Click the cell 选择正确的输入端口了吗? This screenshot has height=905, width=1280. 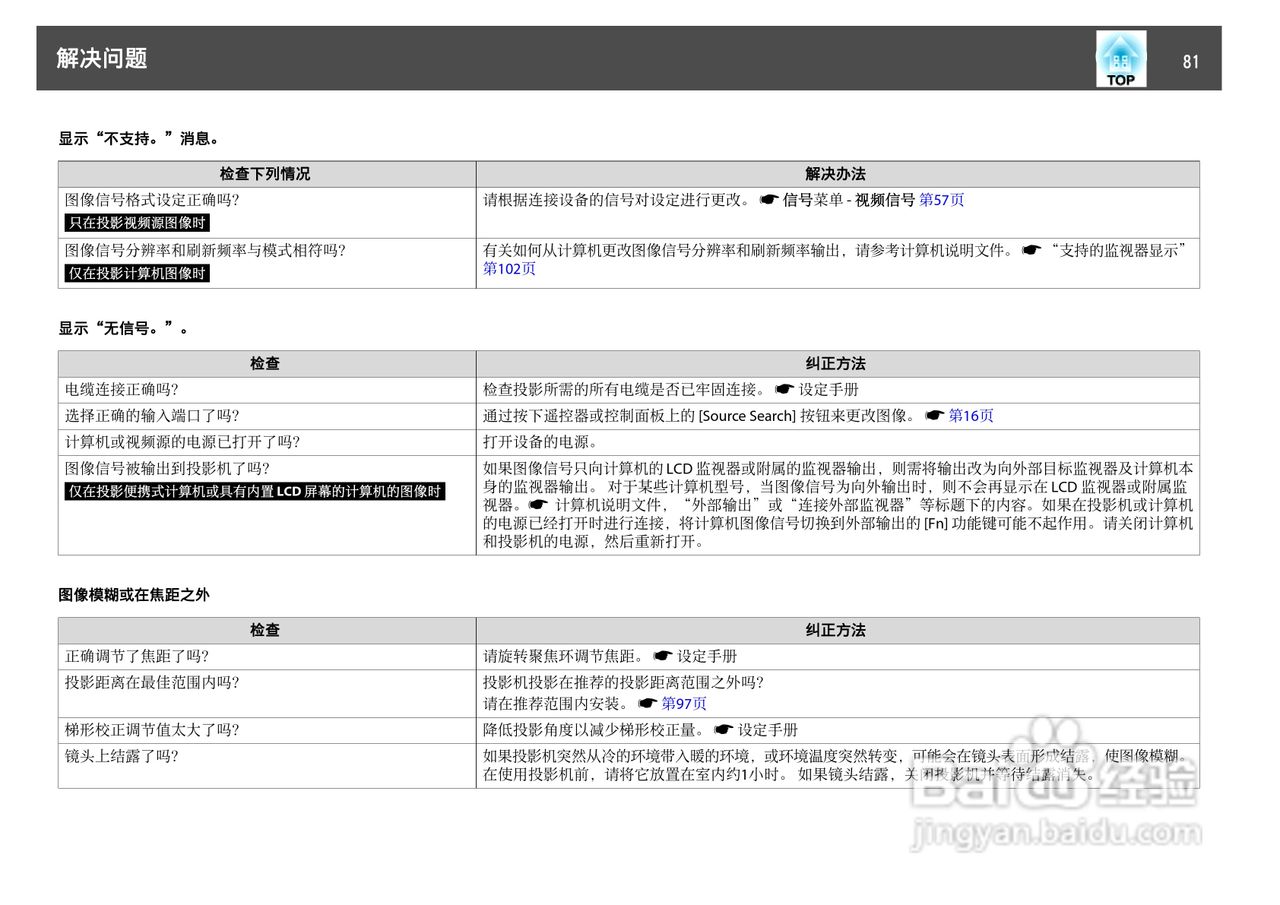[x=152, y=416]
